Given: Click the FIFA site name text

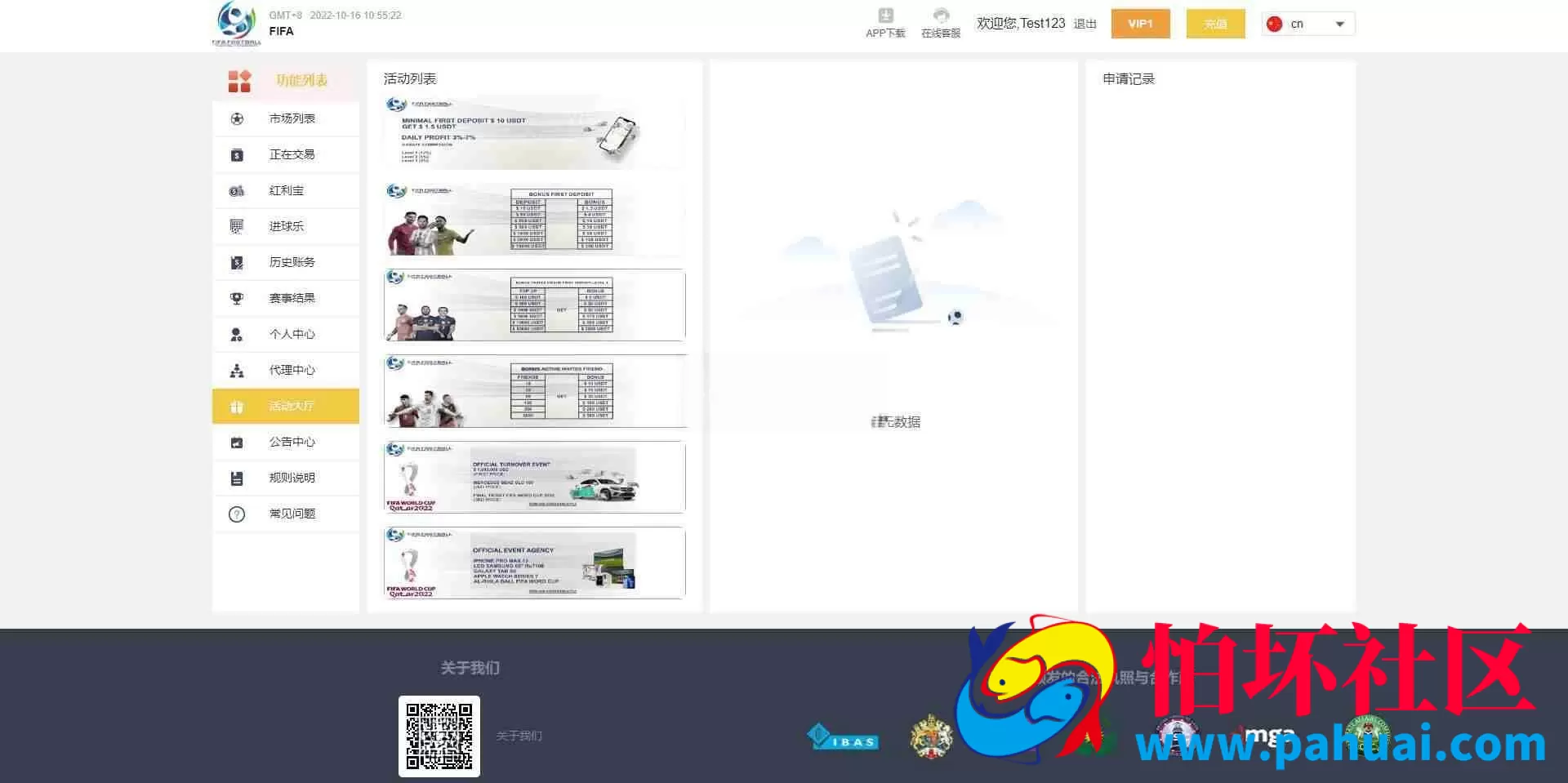Looking at the screenshot, I should [x=281, y=31].
